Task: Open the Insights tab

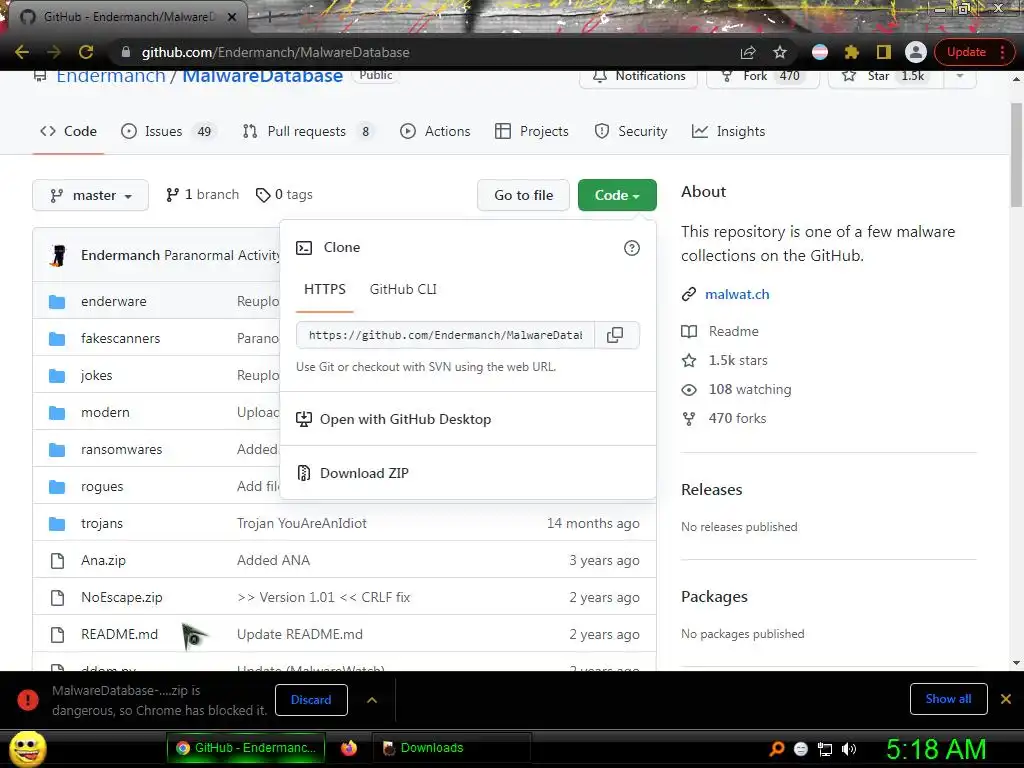Action: tap(729, 131)
